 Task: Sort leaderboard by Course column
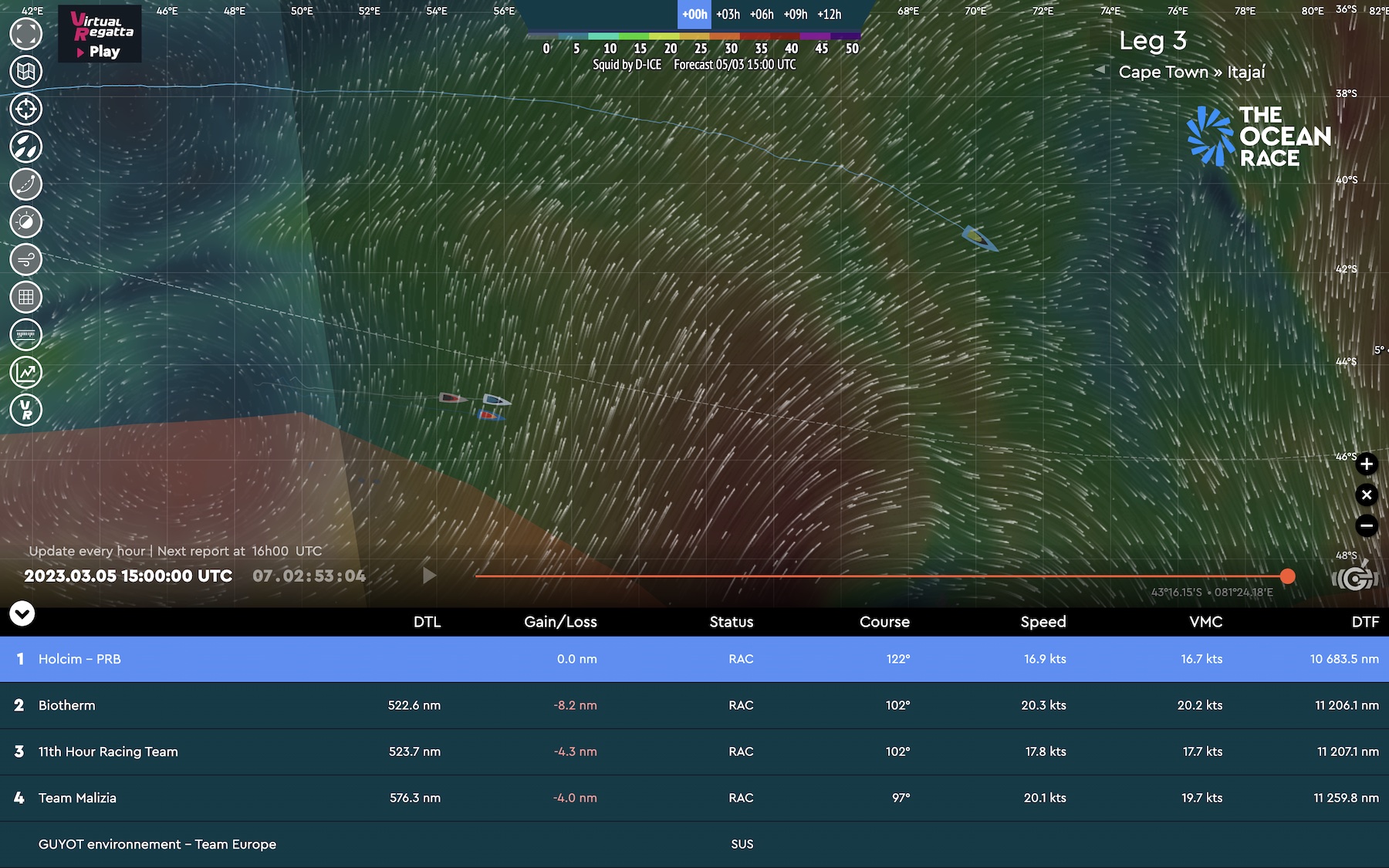tap(884, 622)
